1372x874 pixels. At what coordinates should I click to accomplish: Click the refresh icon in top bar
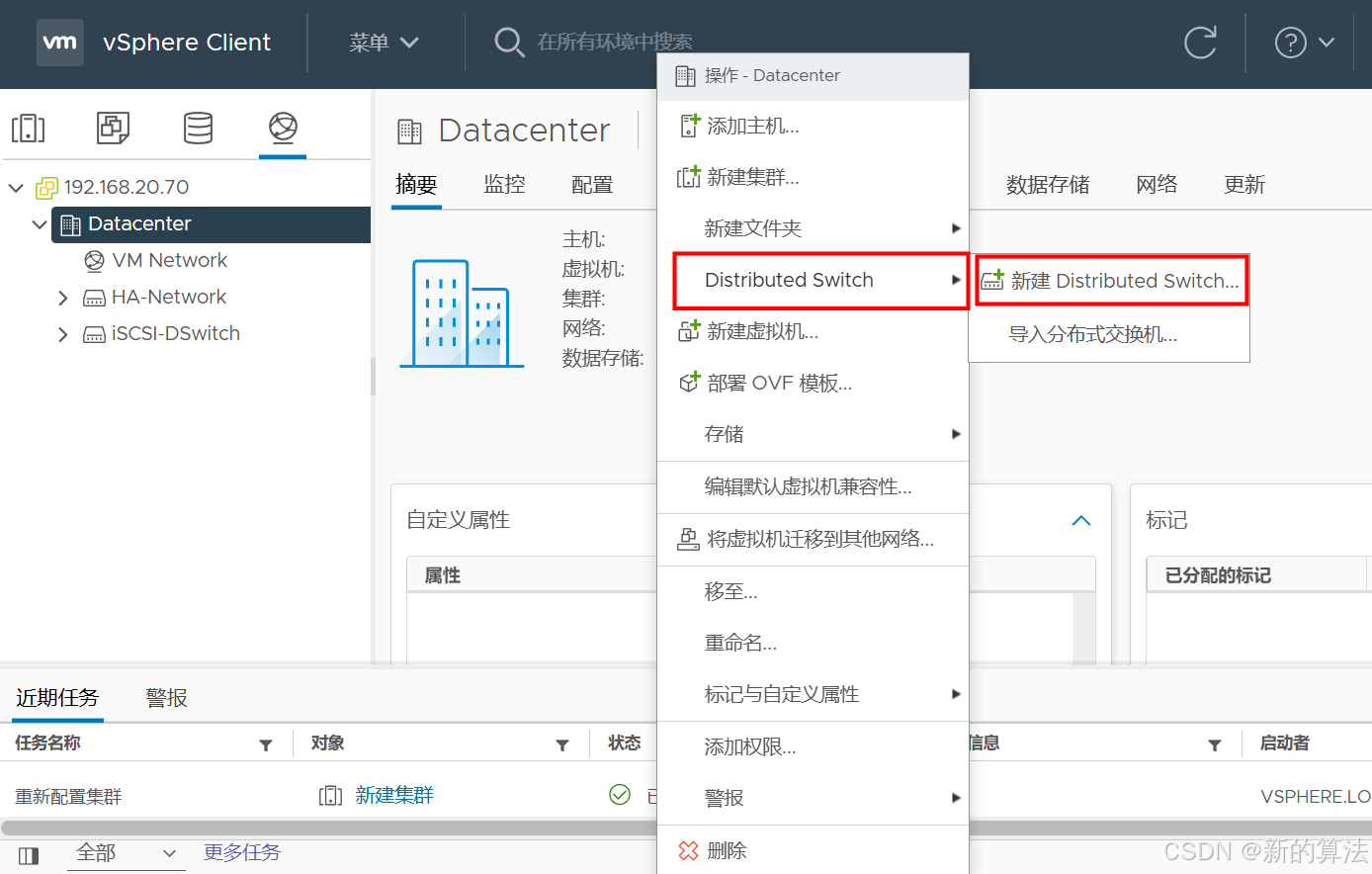click(x=1200, y=43)
